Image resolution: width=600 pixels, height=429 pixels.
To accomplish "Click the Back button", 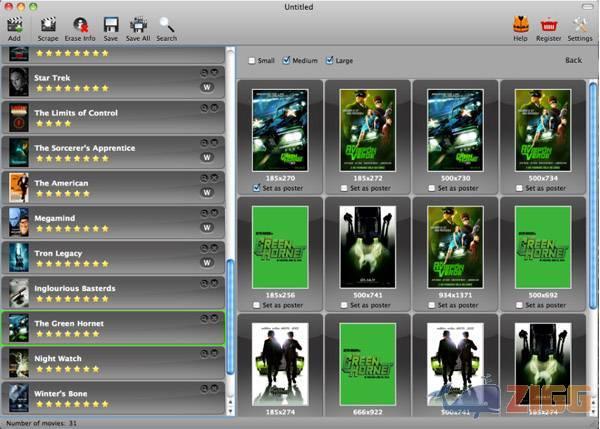I will (x=572, y=61).
